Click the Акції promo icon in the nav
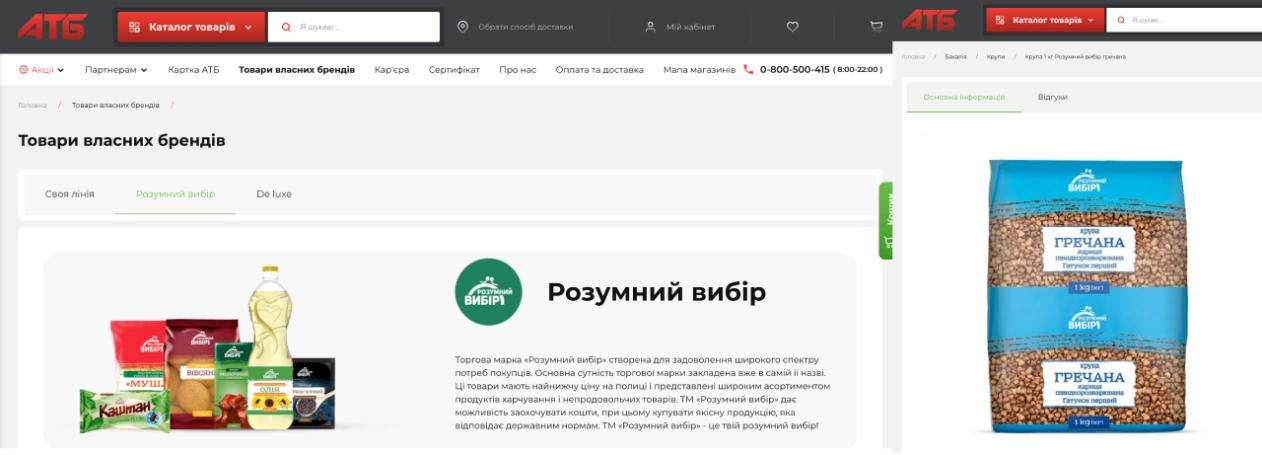This screenshot has height=455, width=1262. tap(24, 70)
